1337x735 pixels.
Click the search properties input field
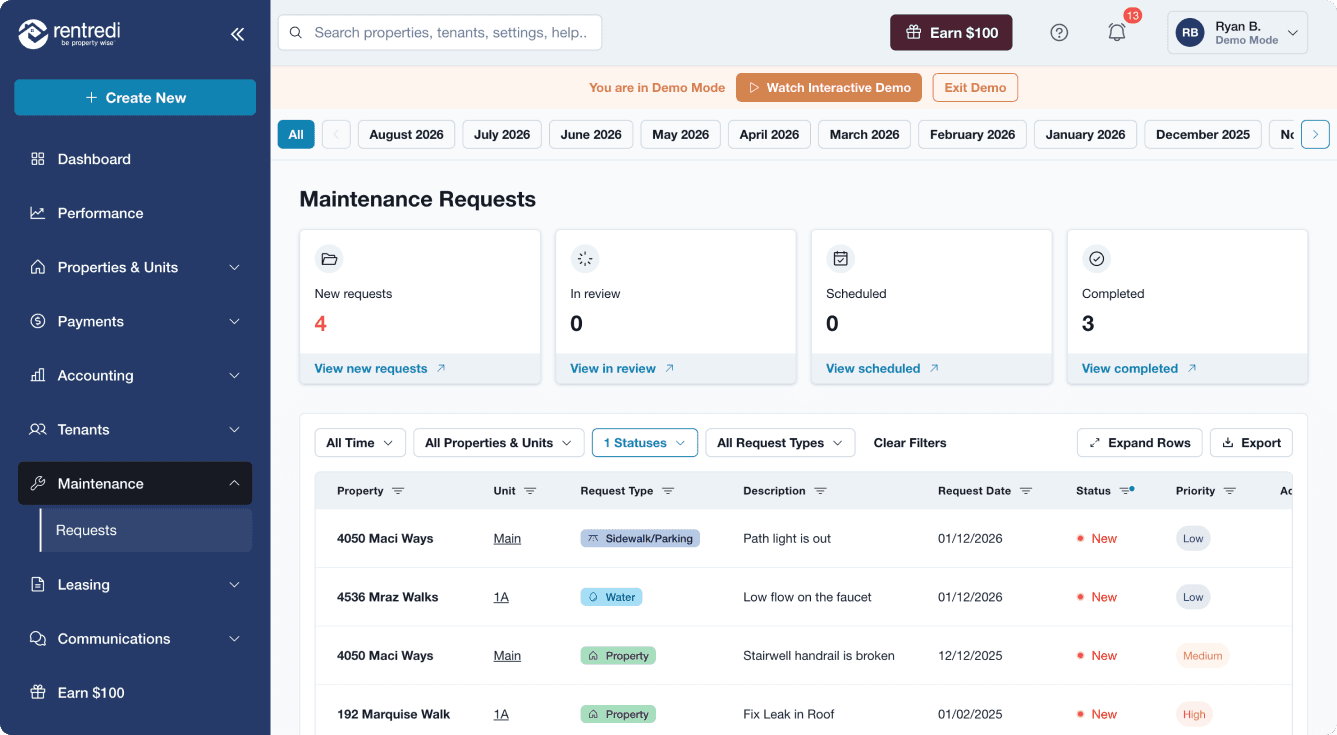[x=440, y=32]
